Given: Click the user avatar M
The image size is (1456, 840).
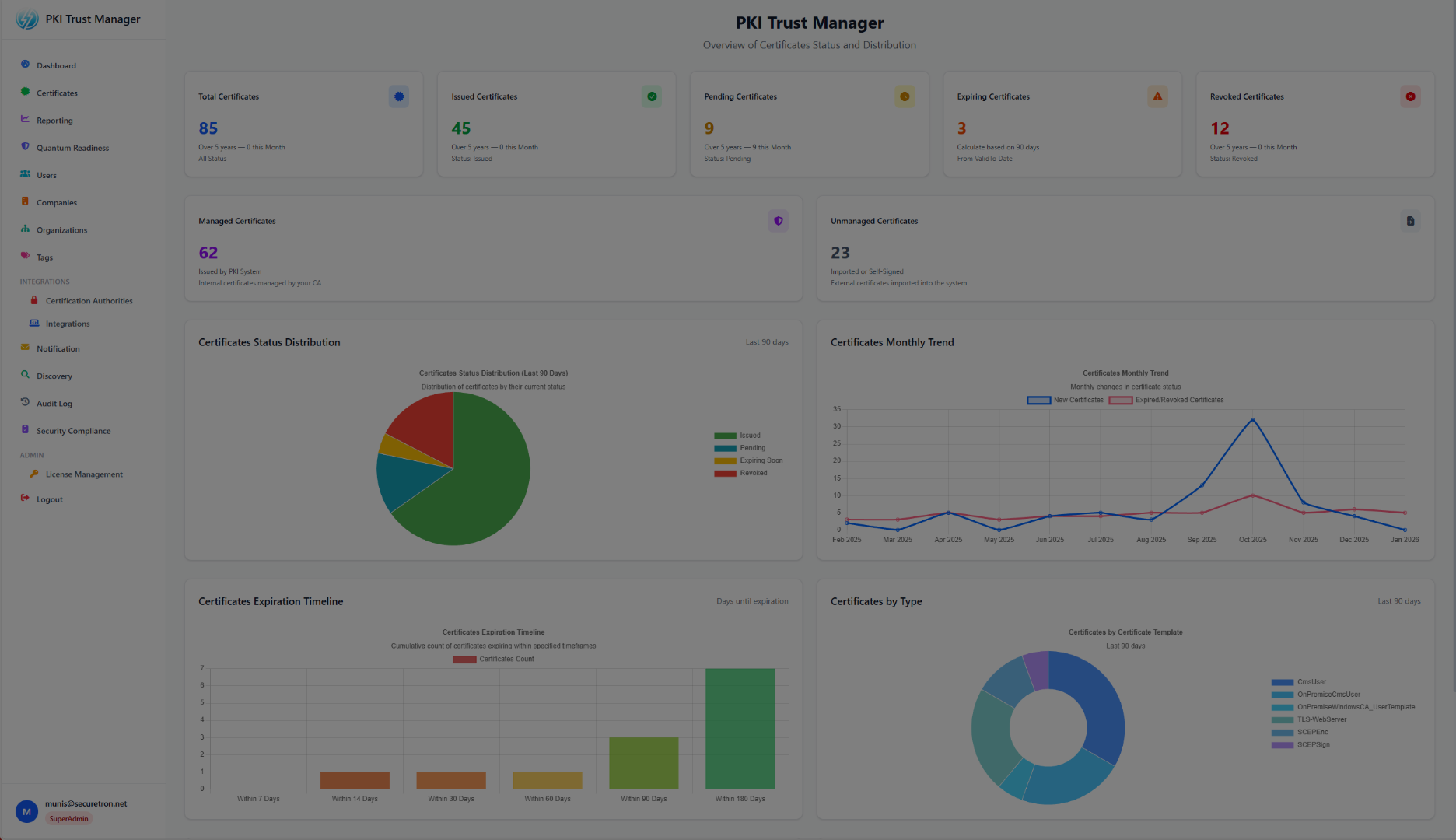Looking at the screenshot, I should [x=26, y=811].
